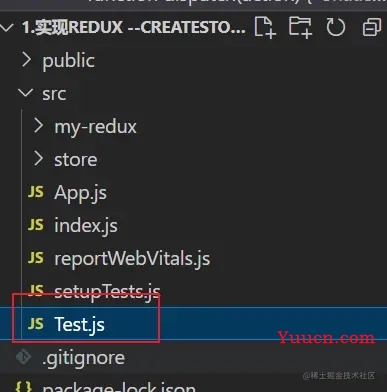The image size is (387, 392).
Task: Click the git icon beside .gitignore
Action: click(x=24, y=357)
